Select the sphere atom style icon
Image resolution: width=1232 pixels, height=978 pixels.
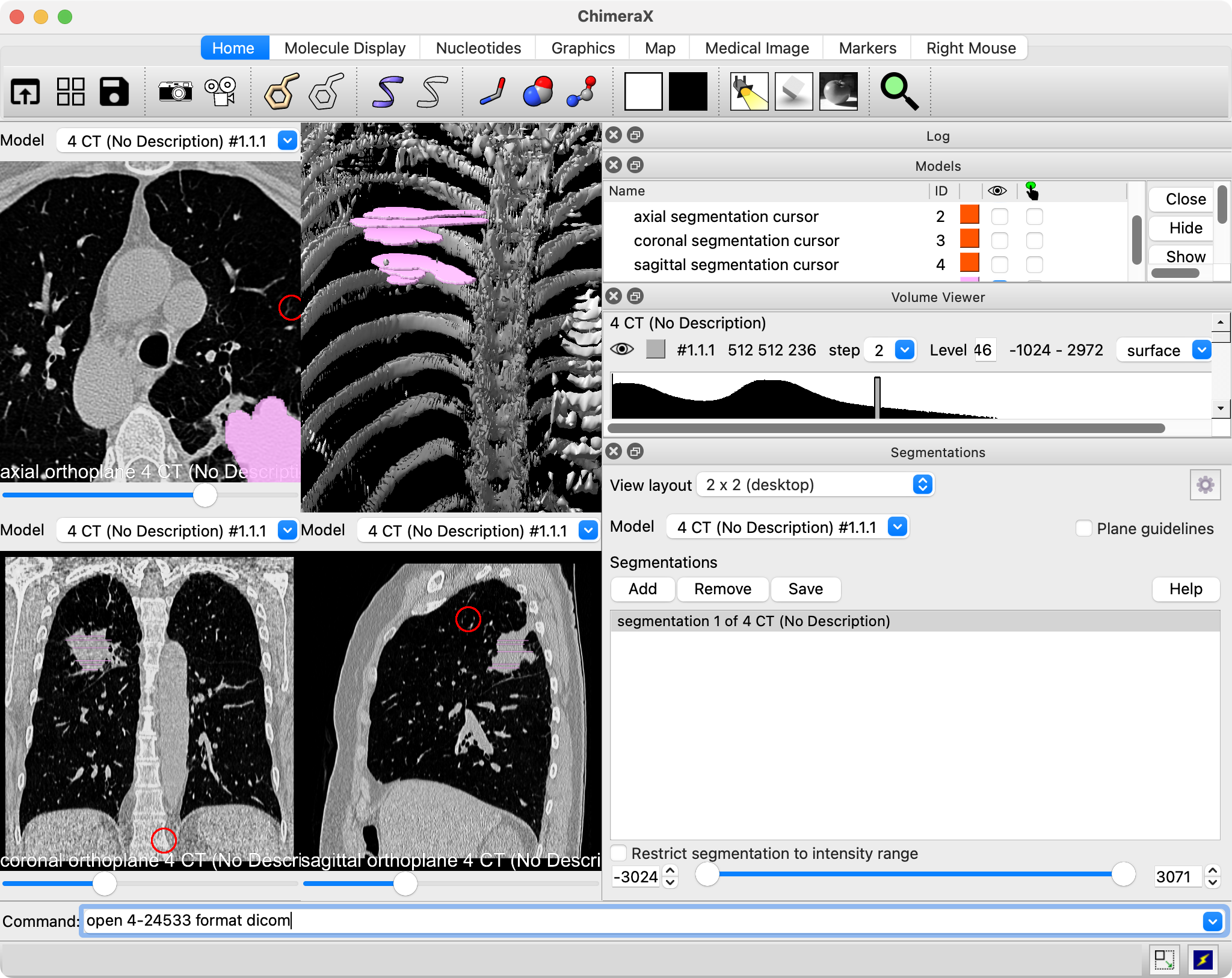point(538,91)
